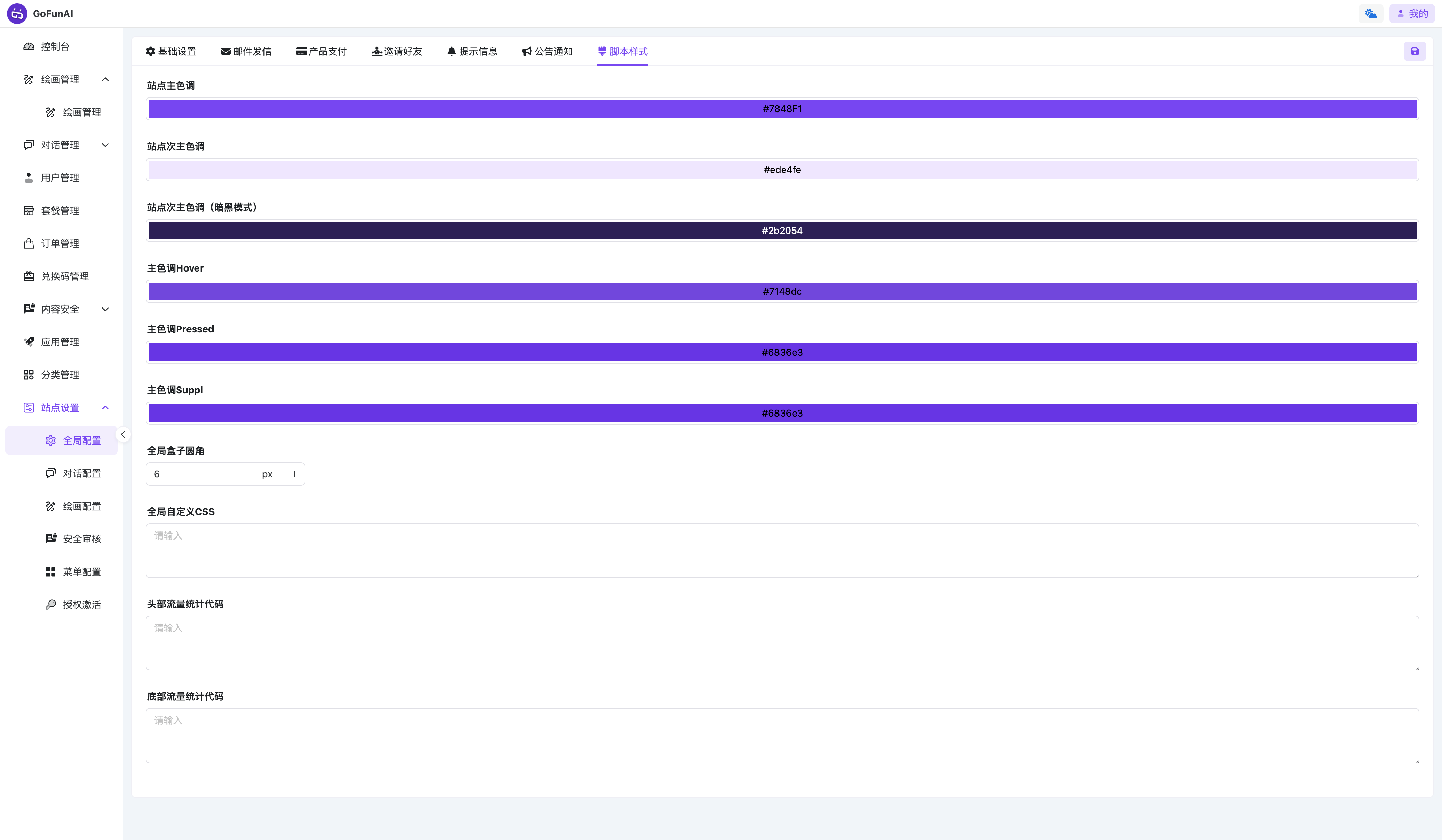1442x840 pixels.
Task: Switch to the 产品支付 tab
Action: pyautogui.click(x=321, y=51)
